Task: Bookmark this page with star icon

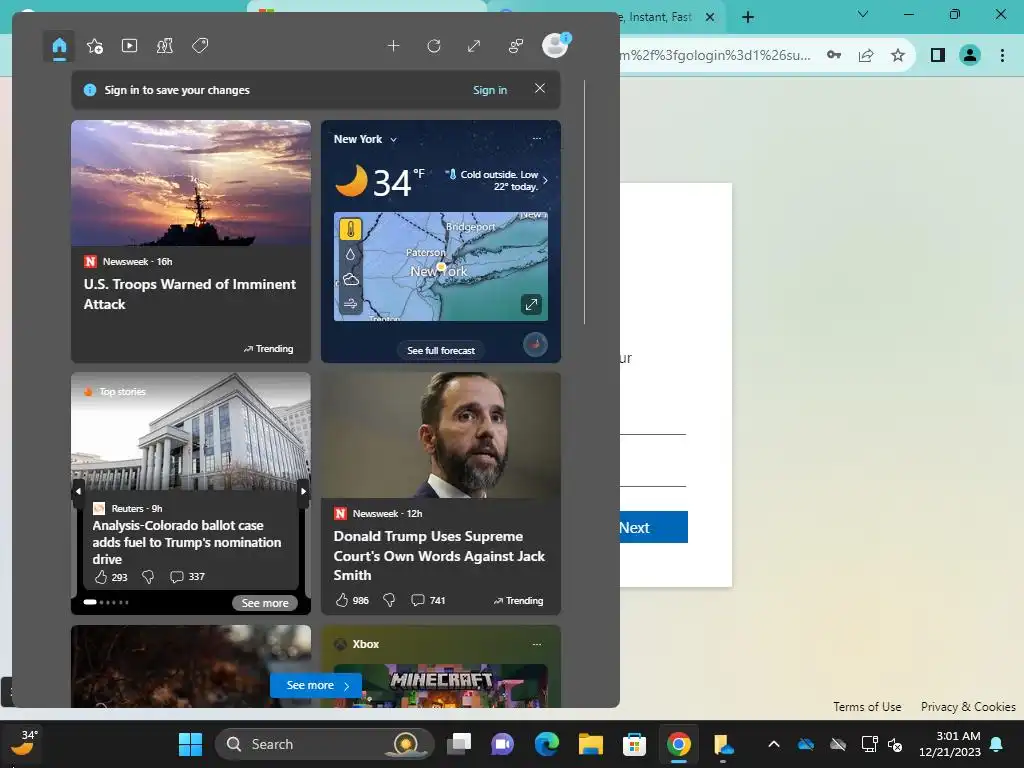Action: pyautogui.click(x=898, y=55)
